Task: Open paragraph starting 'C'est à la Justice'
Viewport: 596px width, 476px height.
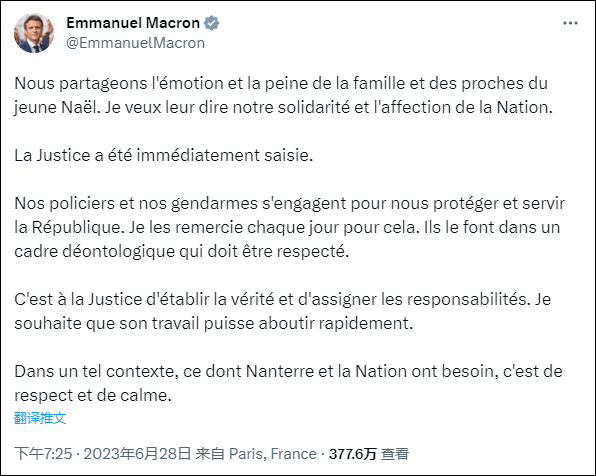Action: [x=283, y=311]
